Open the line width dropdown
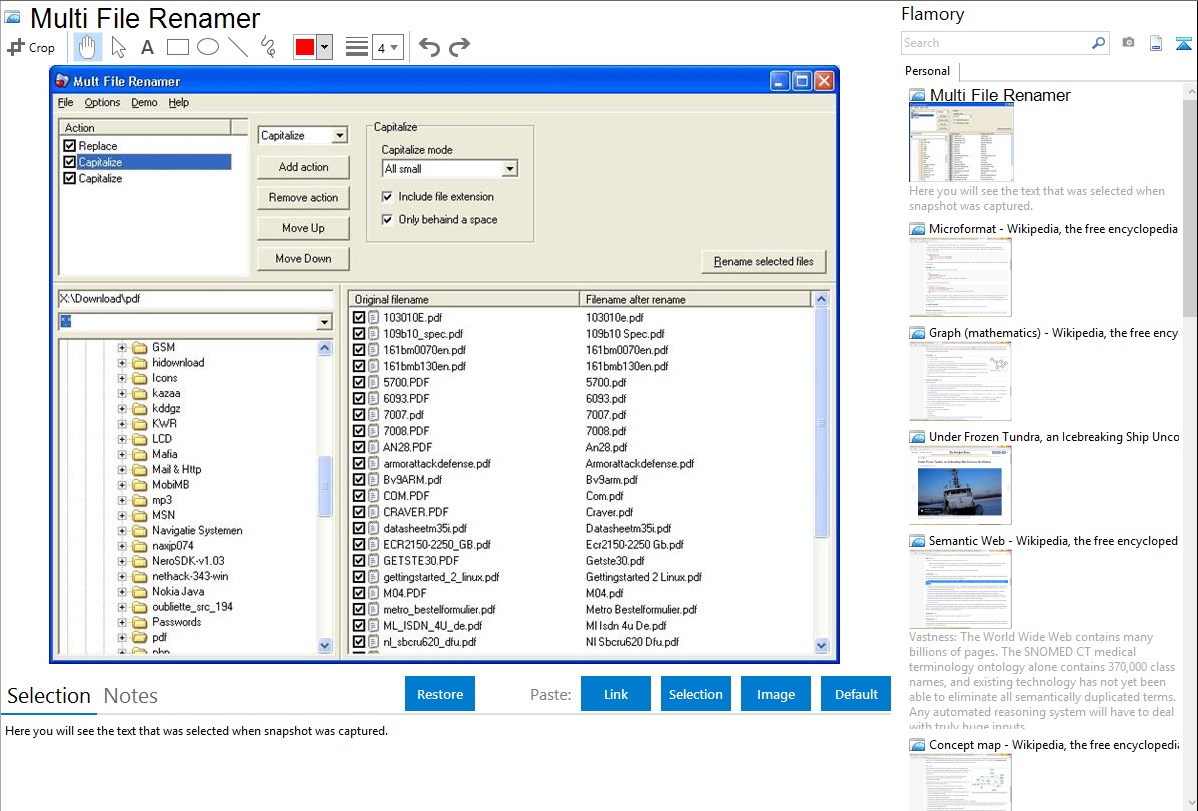The image size is (1198, 811). click(387, 47)
